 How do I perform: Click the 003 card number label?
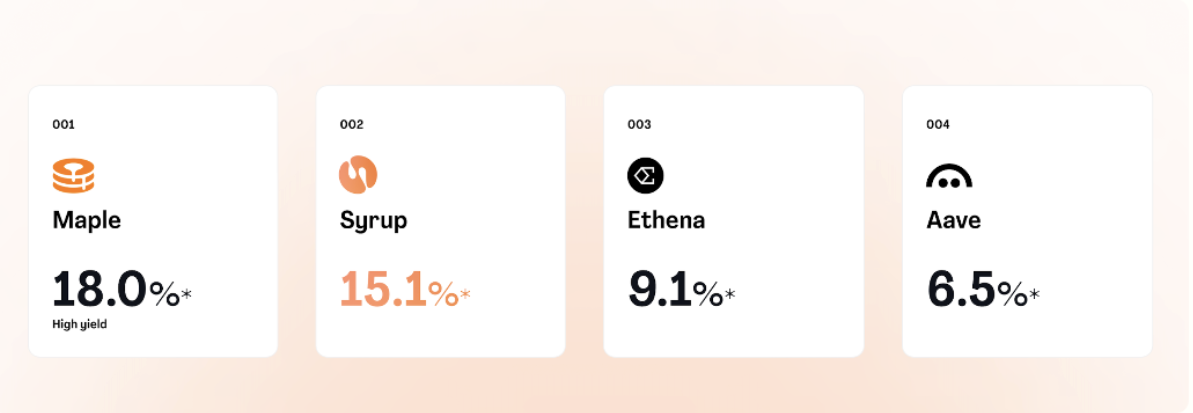pyautogui.click(x=639, y=125)
